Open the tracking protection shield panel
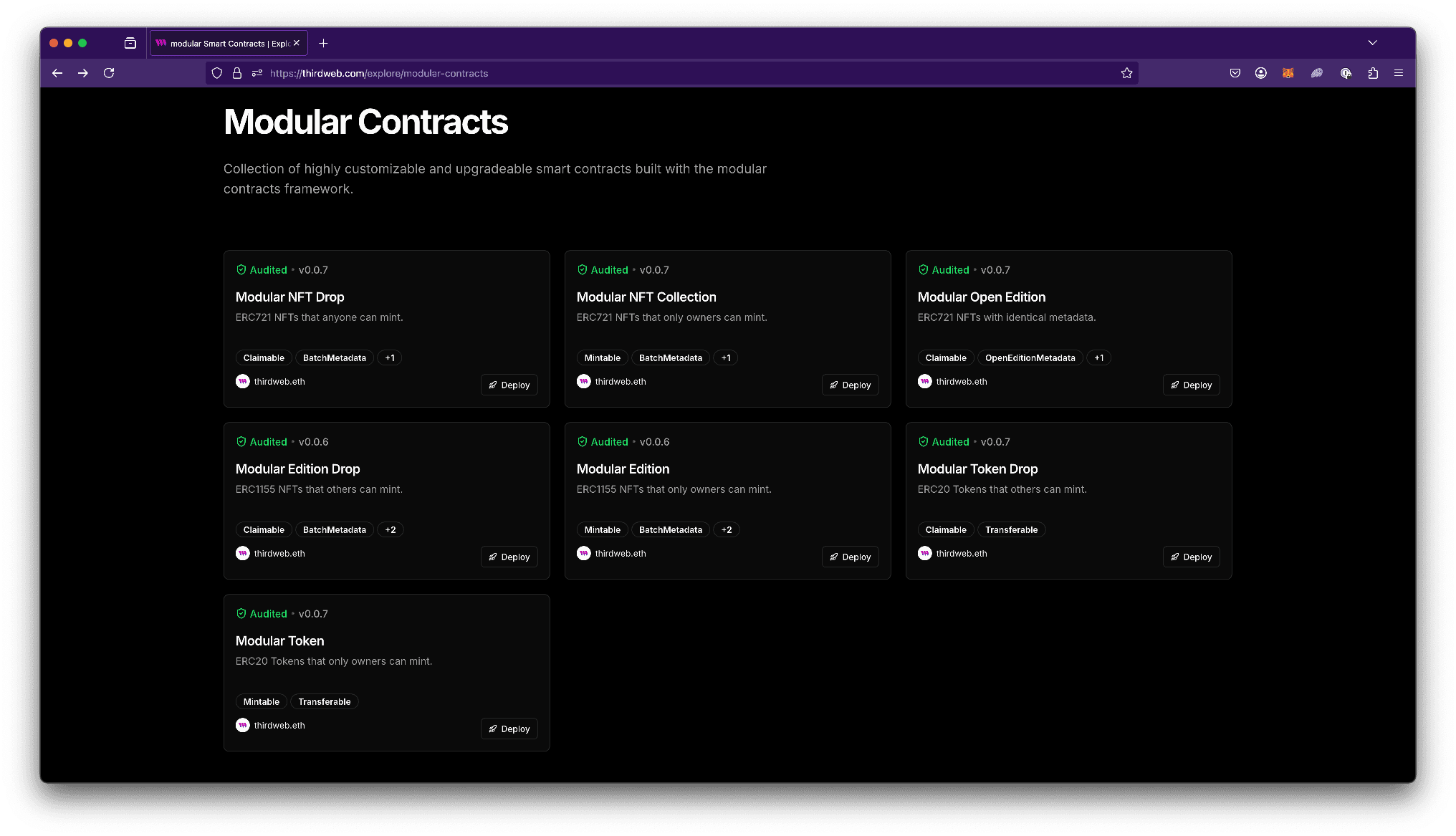This screenshot has height=836, width=1456. click(x=216, y=72)
